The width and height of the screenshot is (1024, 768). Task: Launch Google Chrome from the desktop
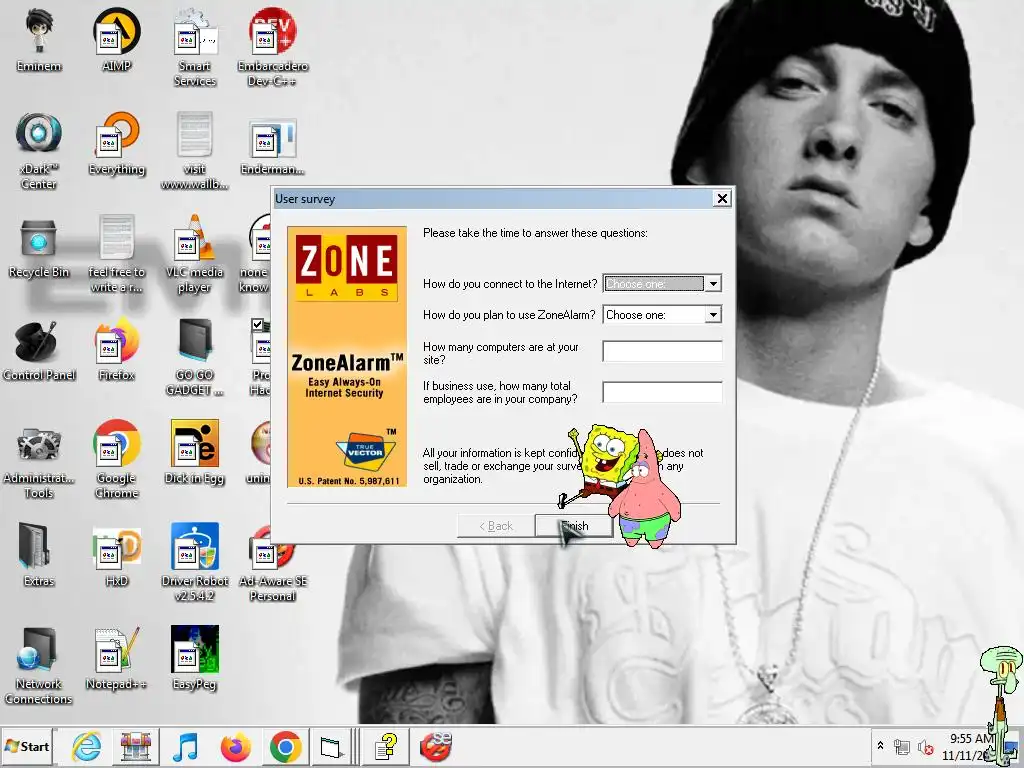(116, 460)
